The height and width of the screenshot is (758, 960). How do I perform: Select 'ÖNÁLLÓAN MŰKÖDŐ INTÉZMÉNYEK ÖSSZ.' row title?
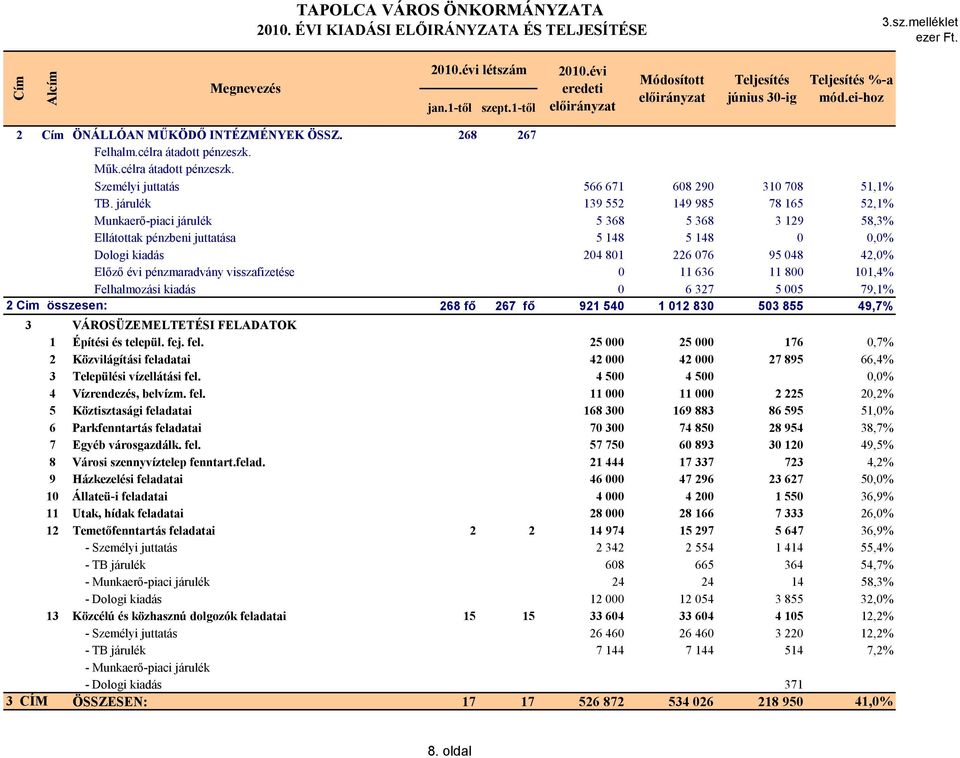click(207, 135)
